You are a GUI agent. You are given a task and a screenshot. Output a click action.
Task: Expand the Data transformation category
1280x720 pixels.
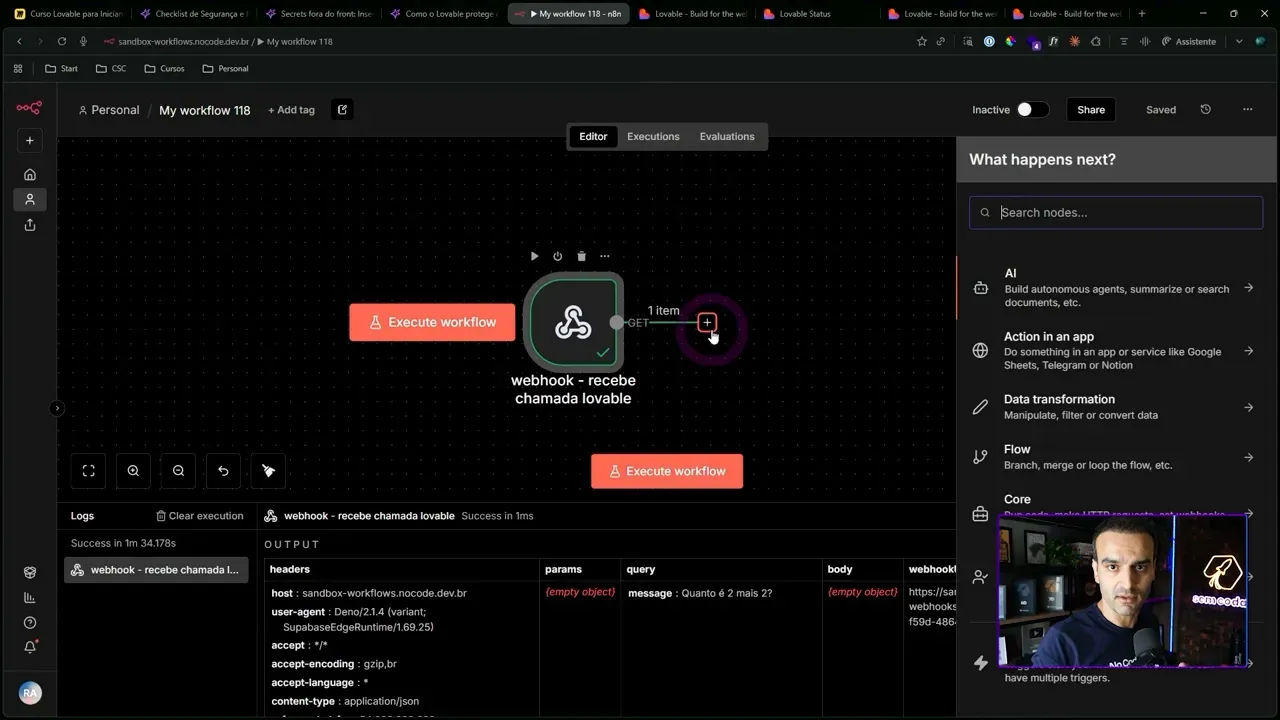1115,407
